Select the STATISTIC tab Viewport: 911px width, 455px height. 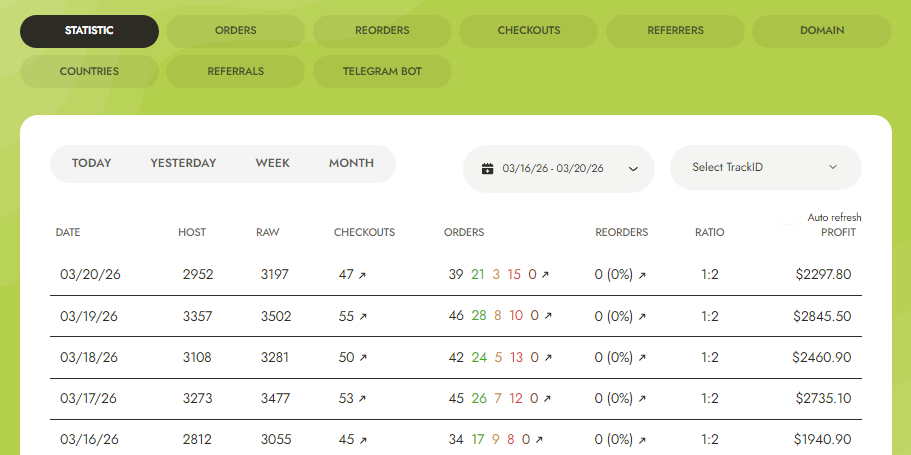89,31
